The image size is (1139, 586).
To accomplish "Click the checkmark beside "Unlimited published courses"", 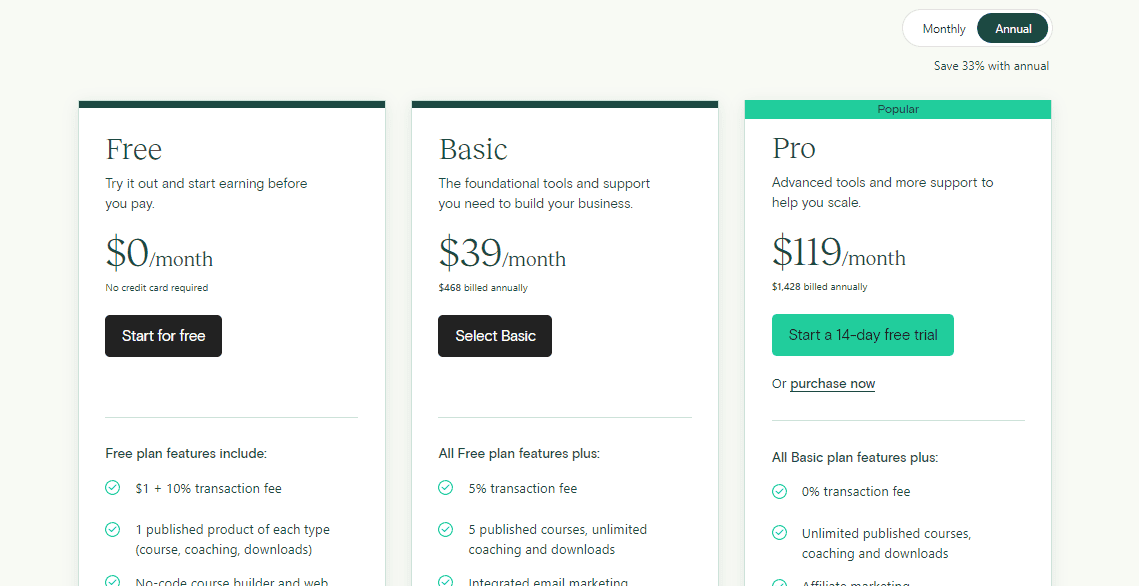I will pyautogui.click(x=779, y=533).
